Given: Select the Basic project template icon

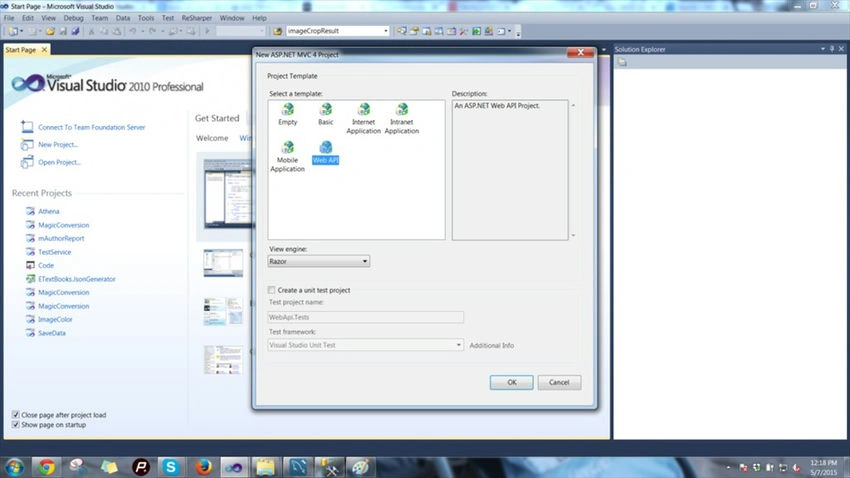Looking at the screenshot, I should pos(326,109).
